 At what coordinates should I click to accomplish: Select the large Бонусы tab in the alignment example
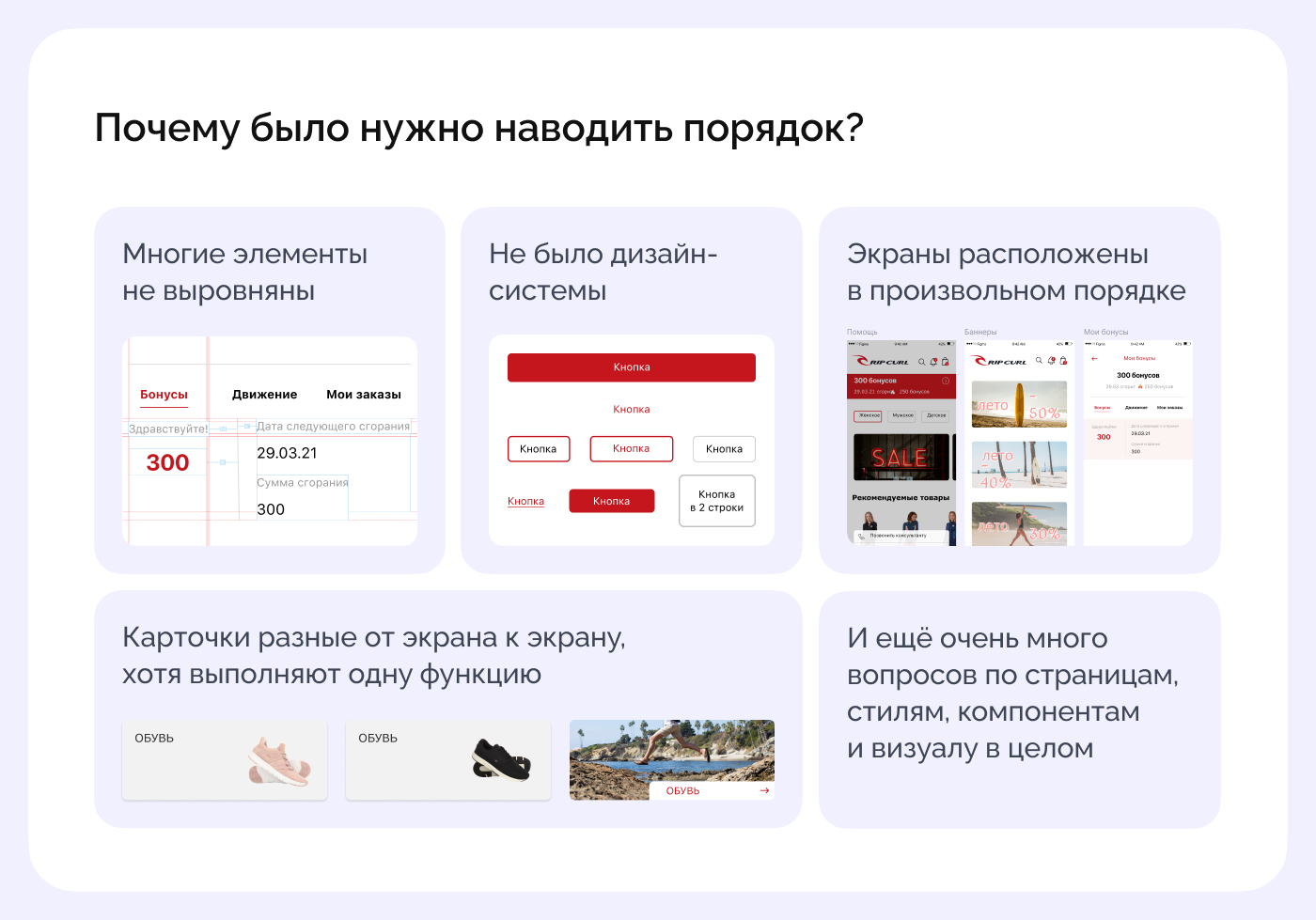click(164, 395)
